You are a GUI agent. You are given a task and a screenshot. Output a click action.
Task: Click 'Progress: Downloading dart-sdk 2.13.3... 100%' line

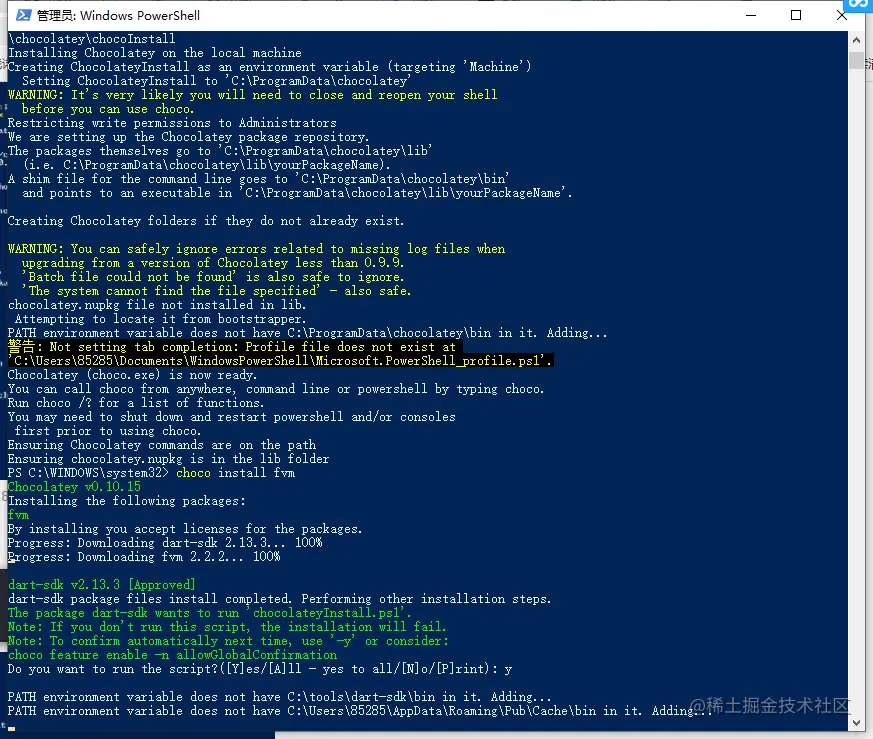165,543
